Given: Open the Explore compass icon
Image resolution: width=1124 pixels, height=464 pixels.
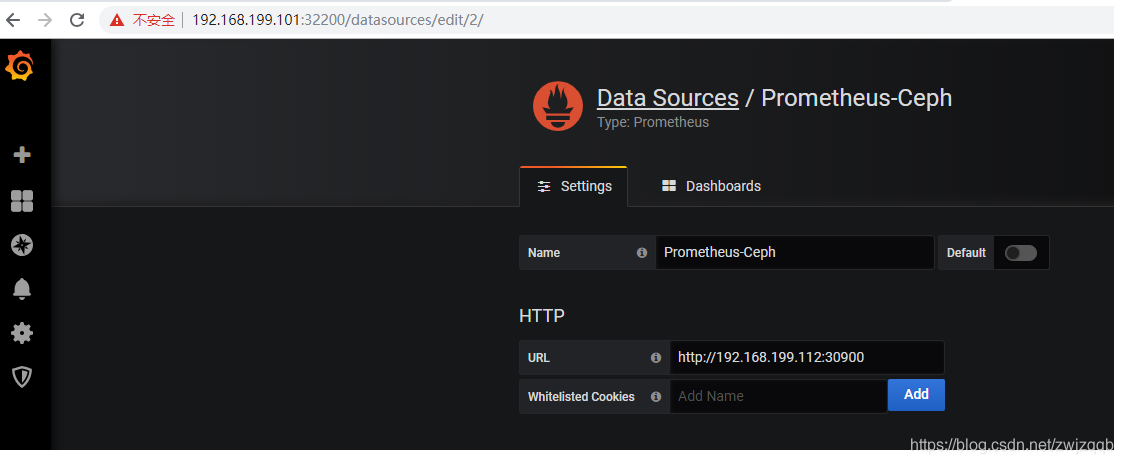Looking at the screenshot, I should 21,245.
